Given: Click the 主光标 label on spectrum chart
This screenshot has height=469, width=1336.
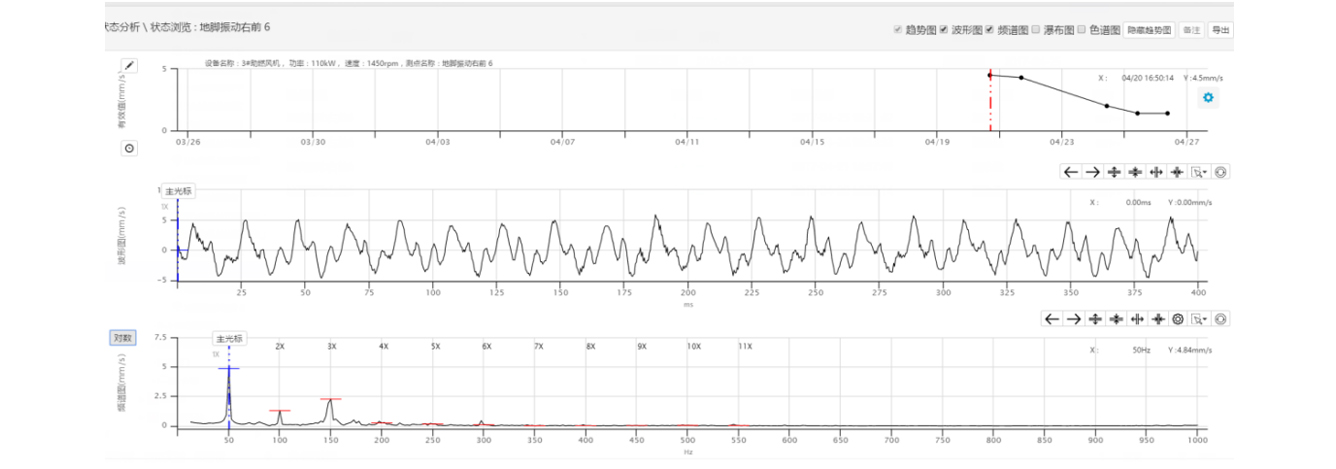Looking at the screenshot, I should tap(228, 338).
